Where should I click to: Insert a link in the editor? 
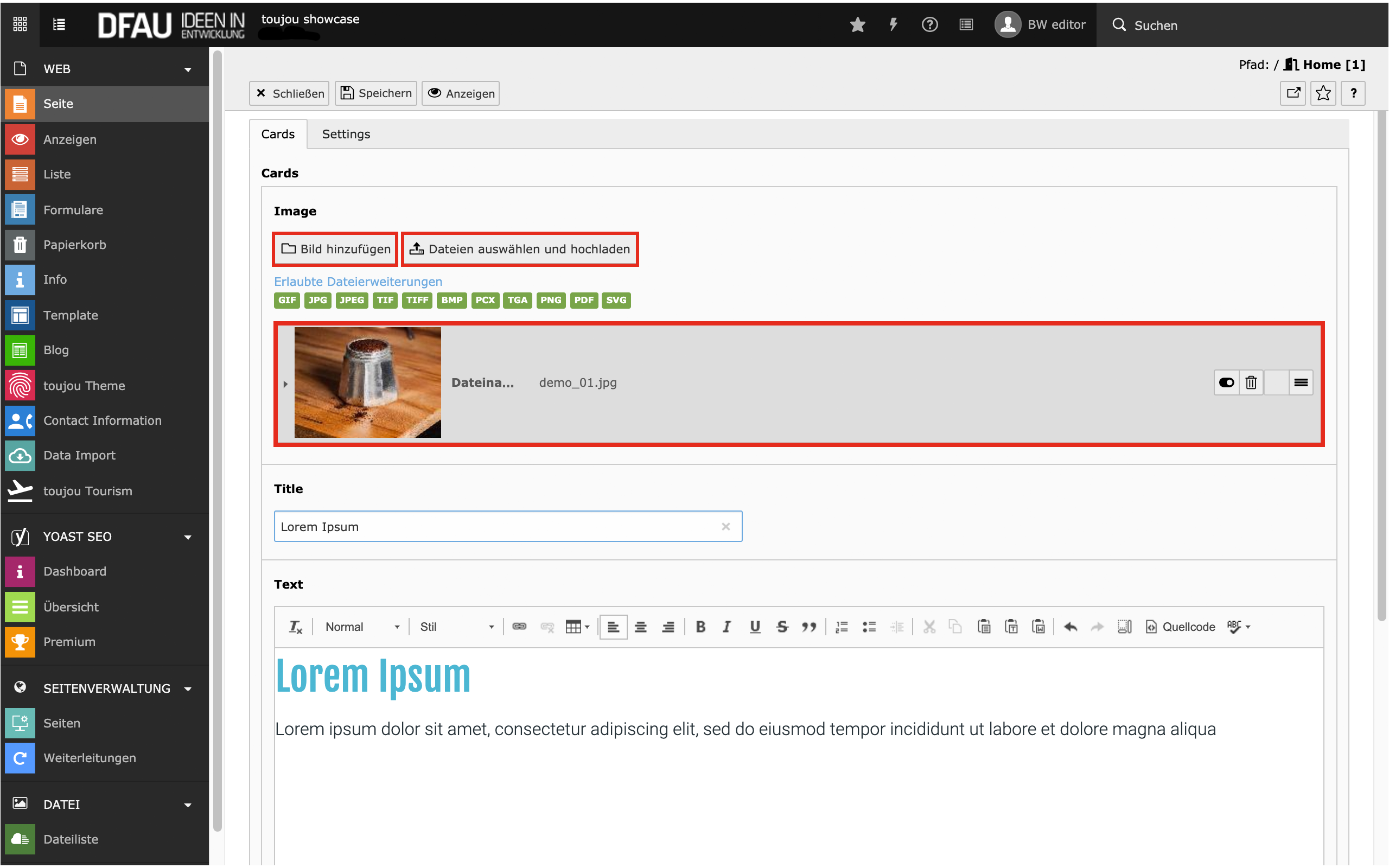[x=519, y=627]
